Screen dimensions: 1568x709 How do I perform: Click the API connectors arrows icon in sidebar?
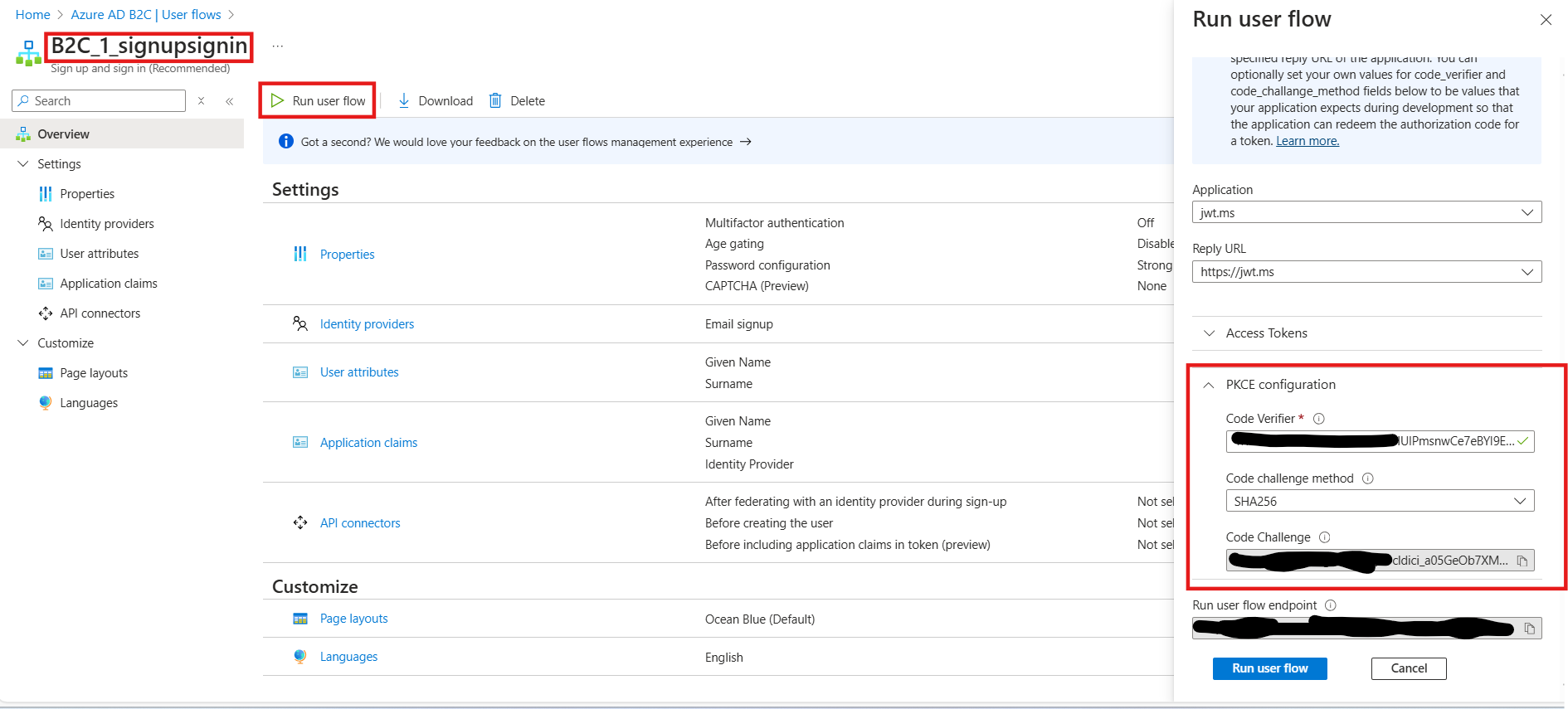(46, 313)
